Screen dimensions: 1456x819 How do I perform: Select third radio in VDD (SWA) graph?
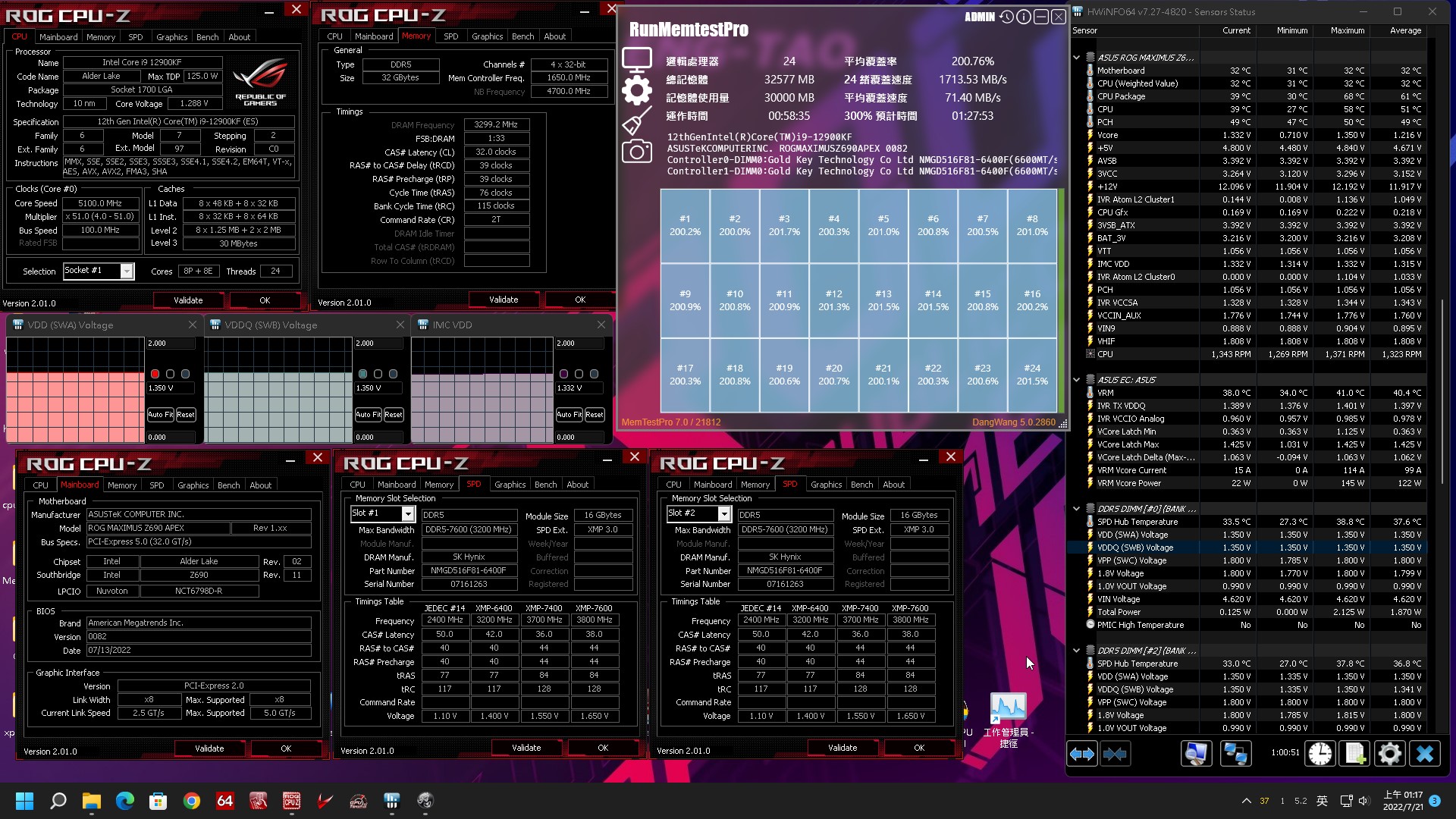[x=185, y=374]
